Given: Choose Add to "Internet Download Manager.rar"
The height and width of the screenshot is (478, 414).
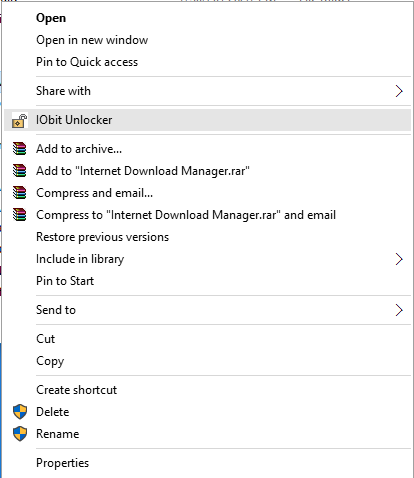Looking at the screenshot, I should point(207,171).
